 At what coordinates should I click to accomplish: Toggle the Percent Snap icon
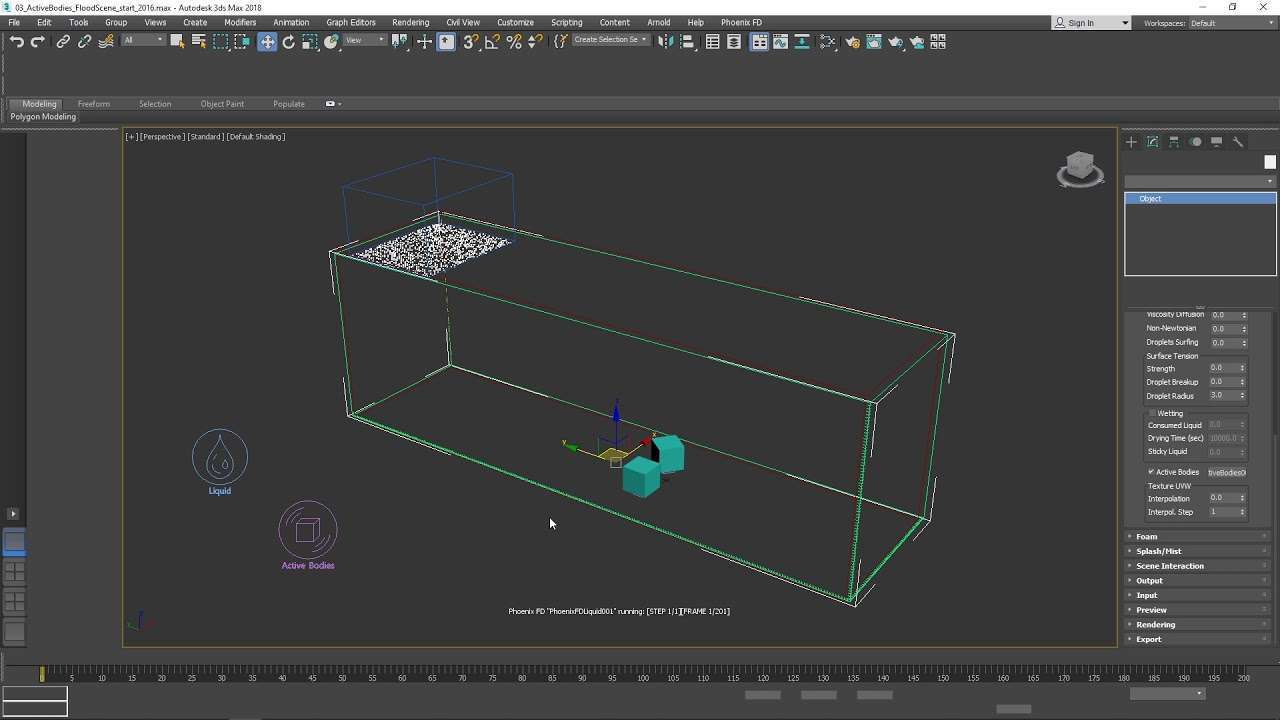(514, 42)
